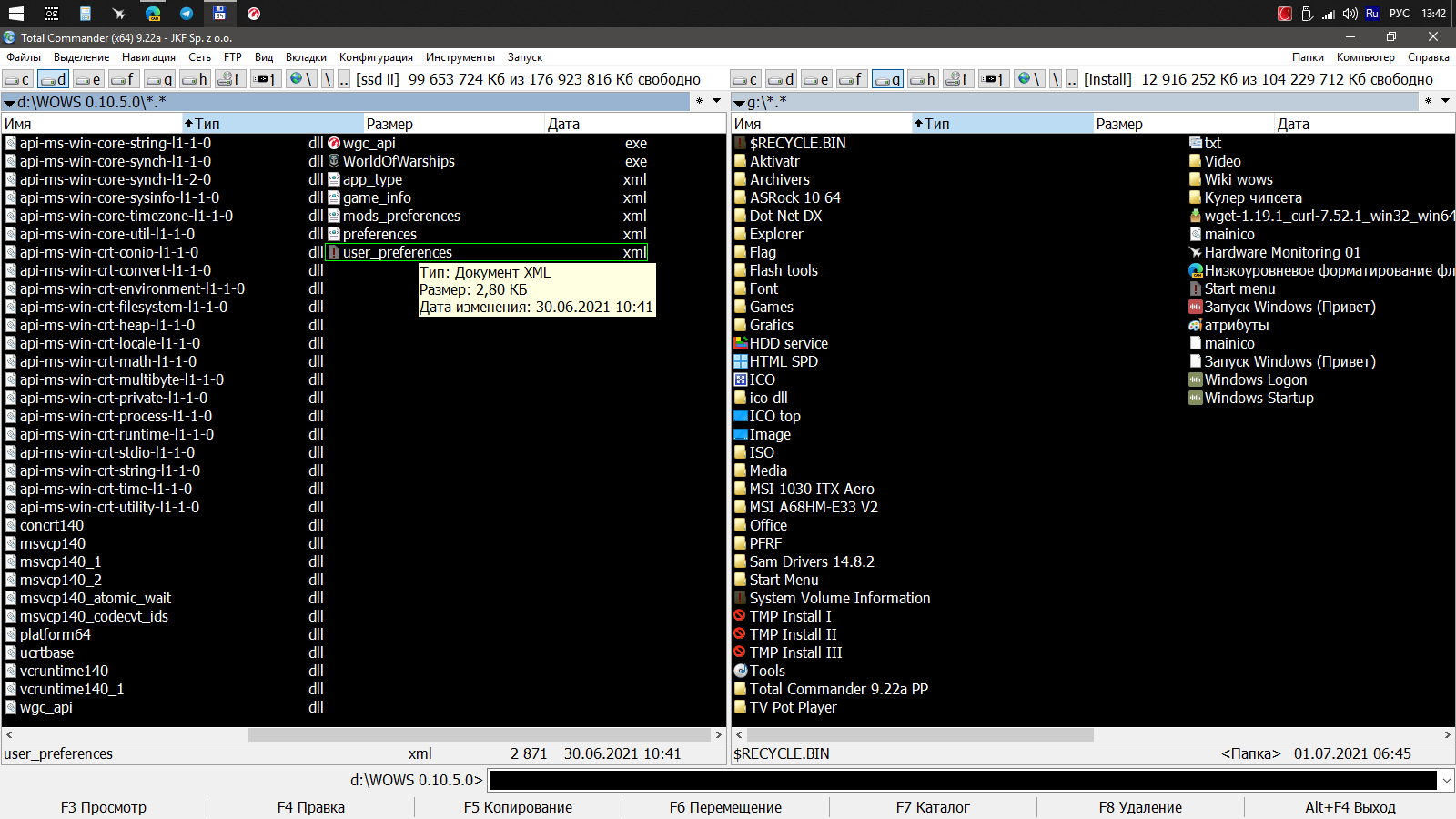Switch right panel to drive f
Viewport: 1456px width, 819px height.
click(853, 79)
